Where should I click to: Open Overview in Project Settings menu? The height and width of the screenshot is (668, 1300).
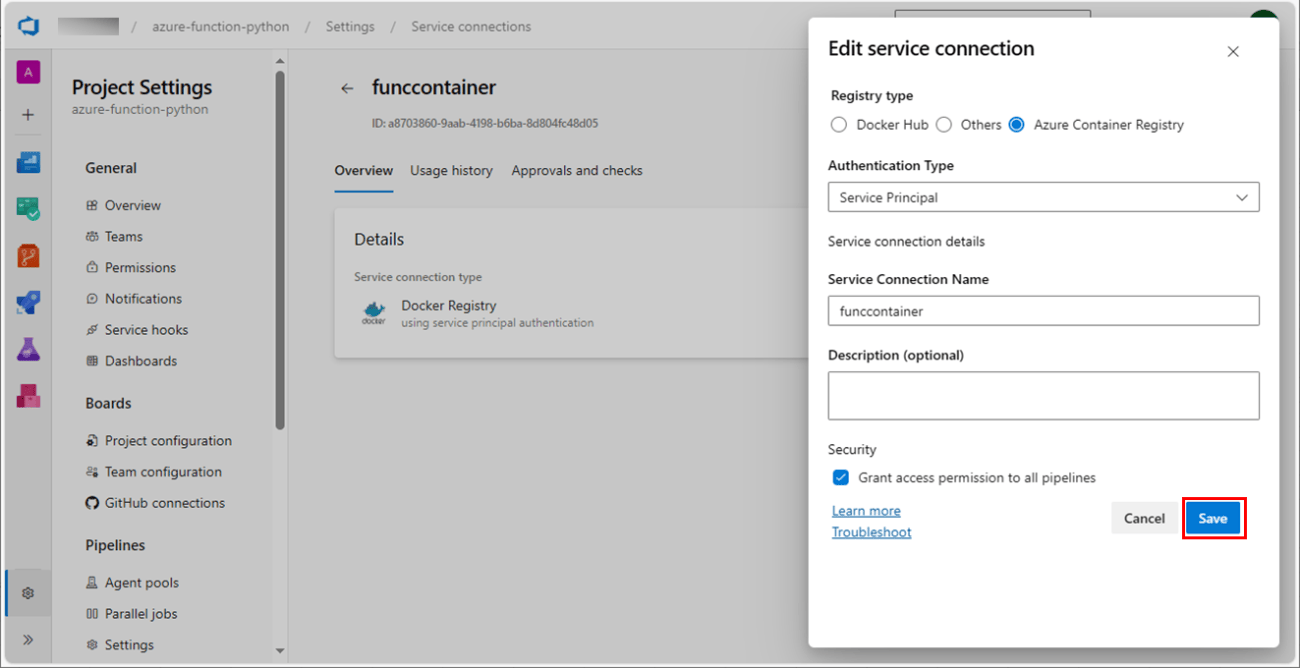point(133,205)
